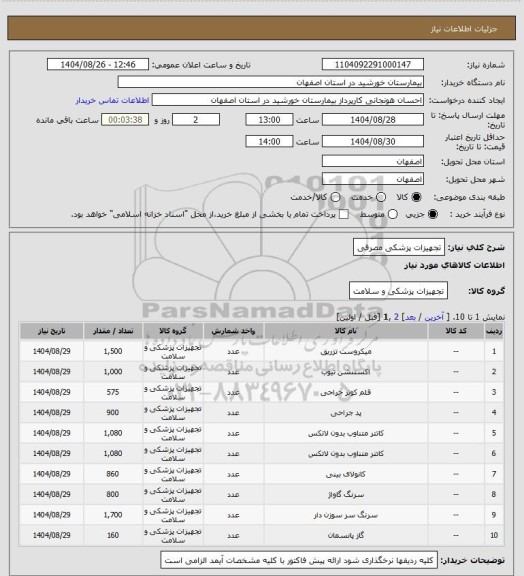Click the price validity date 1404/08/30 field
524x576 pixels.
click(373, 141)
